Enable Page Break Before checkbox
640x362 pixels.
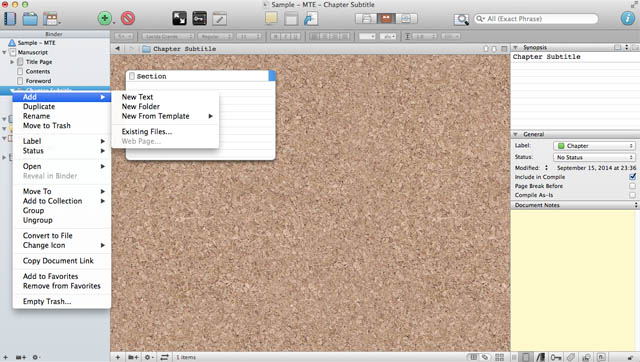(x=632, y=186)
